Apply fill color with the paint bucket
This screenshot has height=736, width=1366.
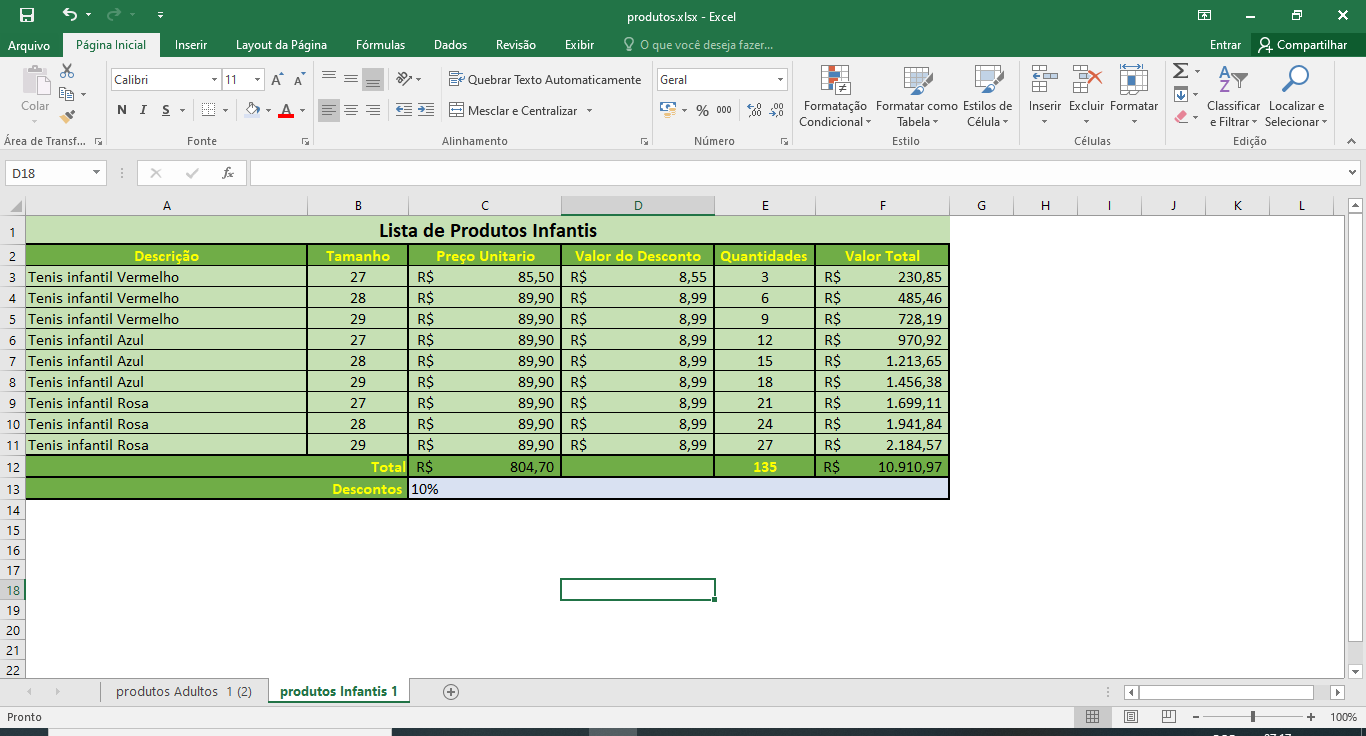(x=251, y=110)
